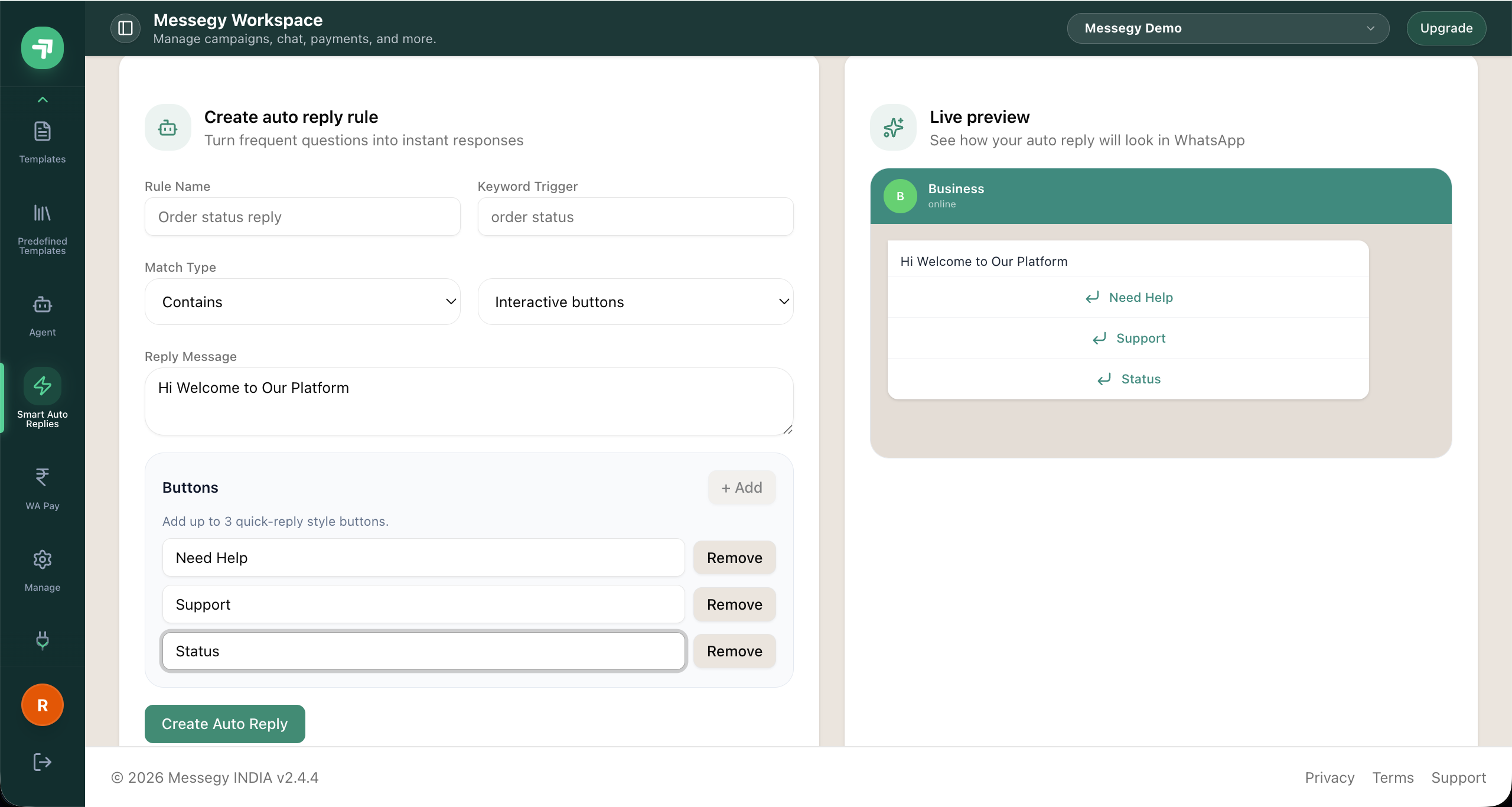1512x807 pixels.
Task: Click the Create auto reply rule heading
Action: click(291, 117)
